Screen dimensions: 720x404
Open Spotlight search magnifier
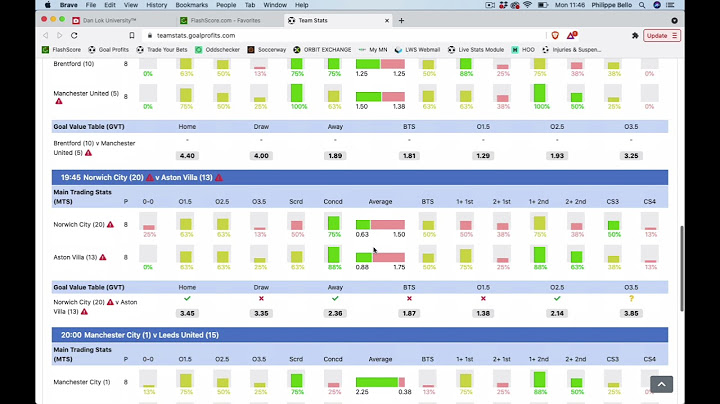point(642,5)
